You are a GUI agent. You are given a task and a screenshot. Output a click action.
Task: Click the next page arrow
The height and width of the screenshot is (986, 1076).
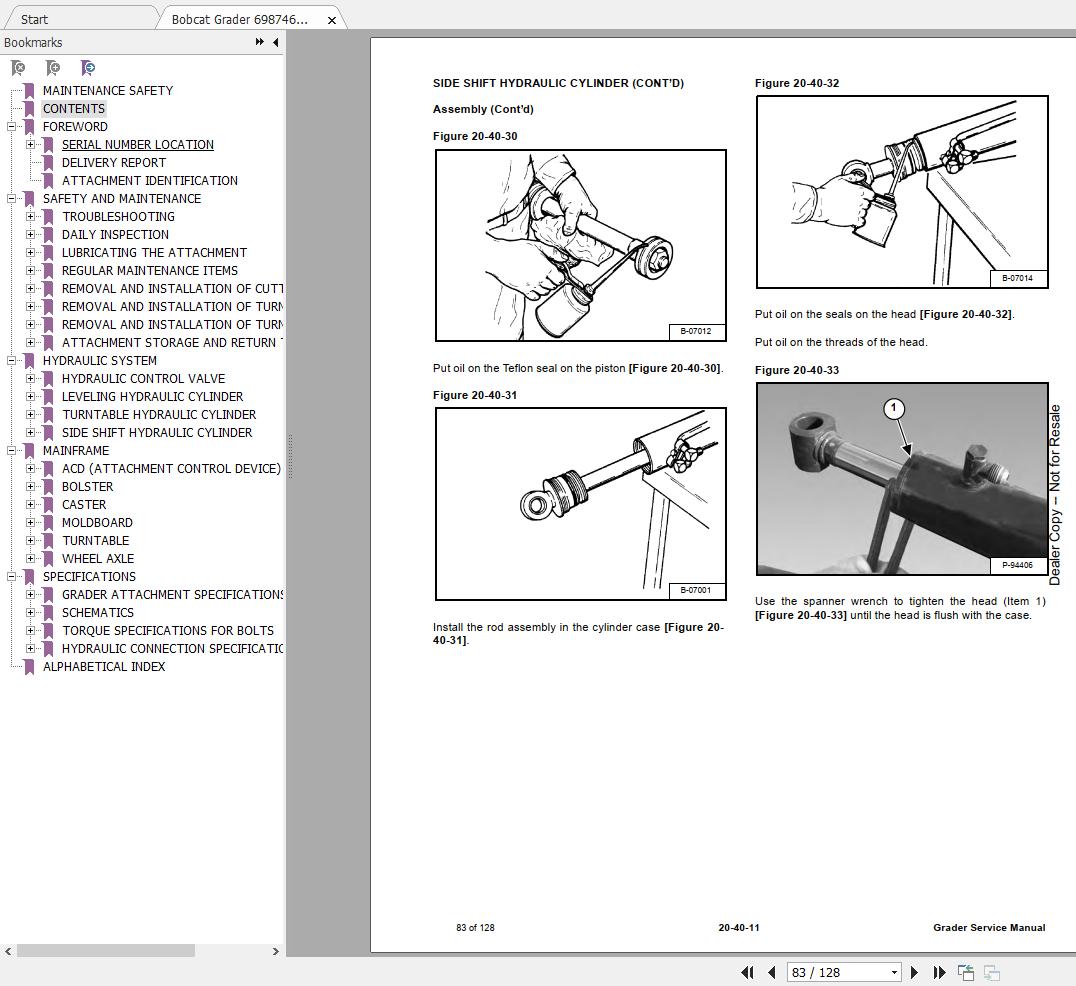point(915,972)
